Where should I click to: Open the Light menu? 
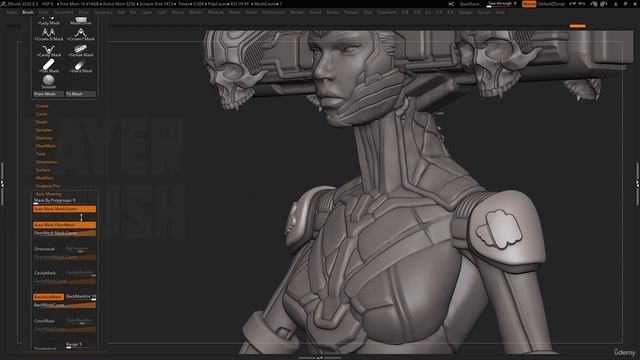[162, 12]
